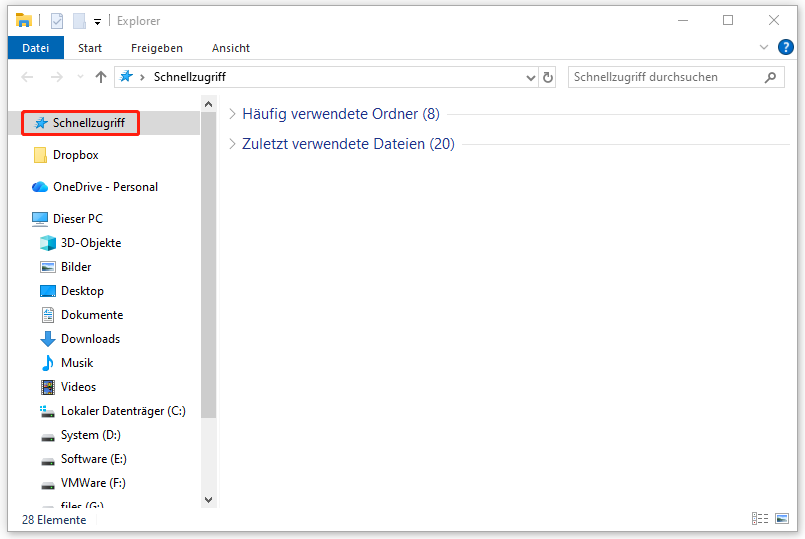This screenshot has height=539, width=805.
Task: Click the C: drive Windows icon
Action: pos(47,411)
